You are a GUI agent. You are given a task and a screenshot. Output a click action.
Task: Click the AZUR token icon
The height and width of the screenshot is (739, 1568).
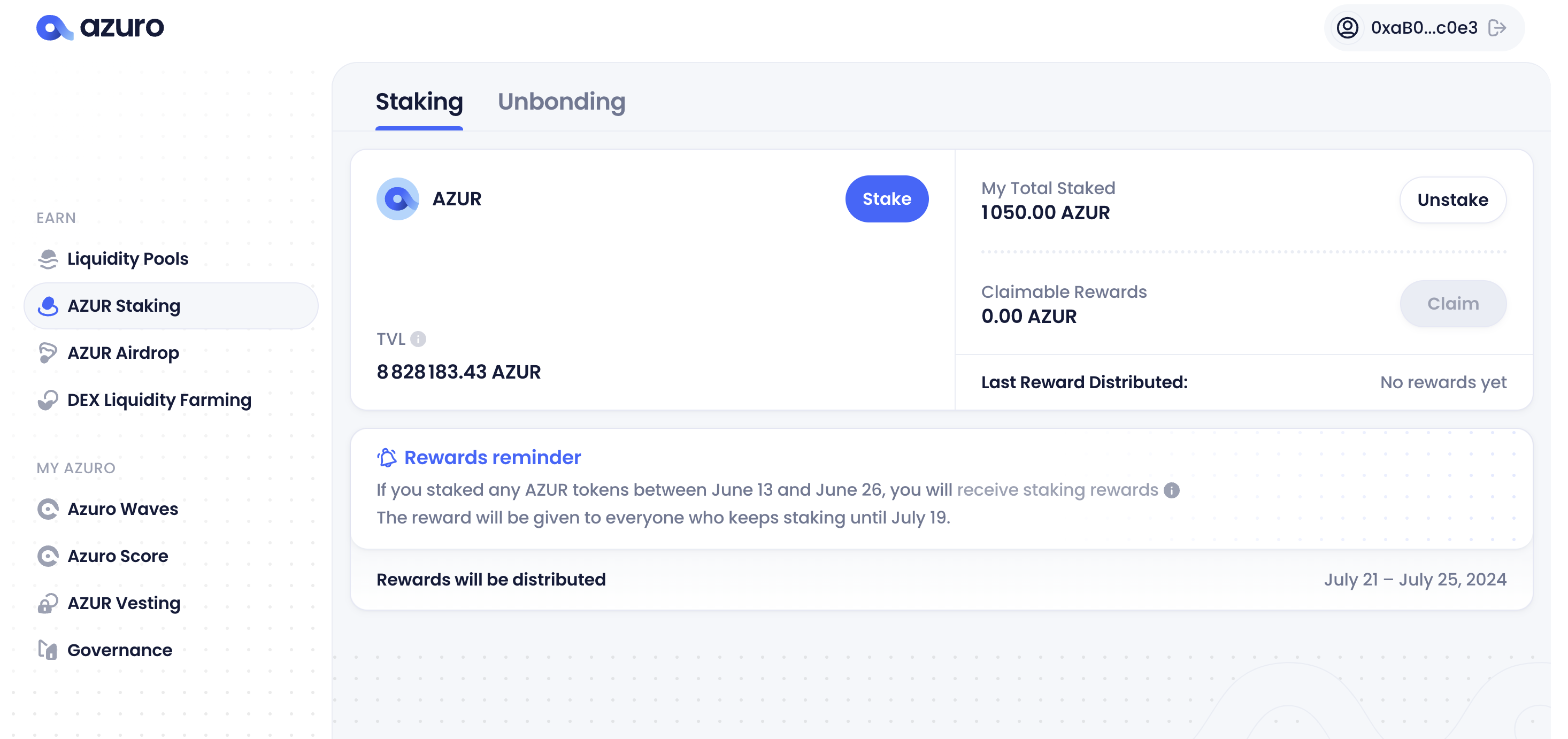click(x=398, y=199)
